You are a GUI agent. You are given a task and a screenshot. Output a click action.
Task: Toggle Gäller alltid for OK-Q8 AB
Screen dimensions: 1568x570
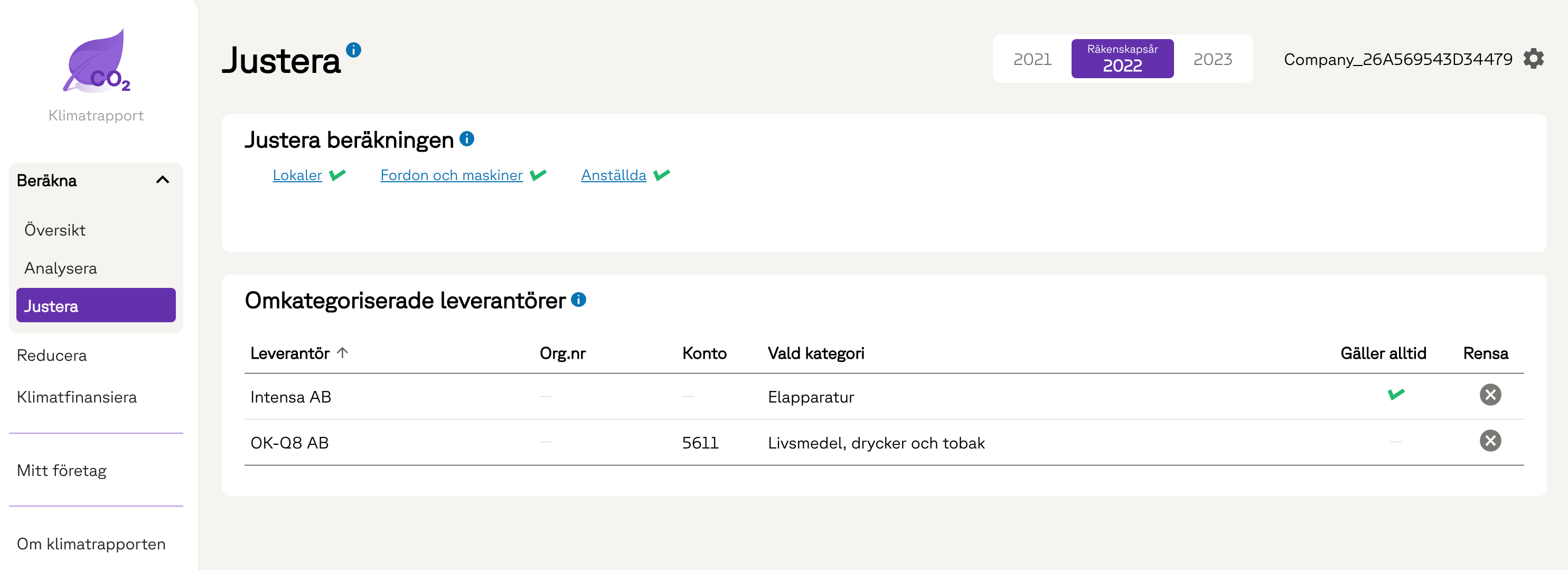tap(1395, 442)
